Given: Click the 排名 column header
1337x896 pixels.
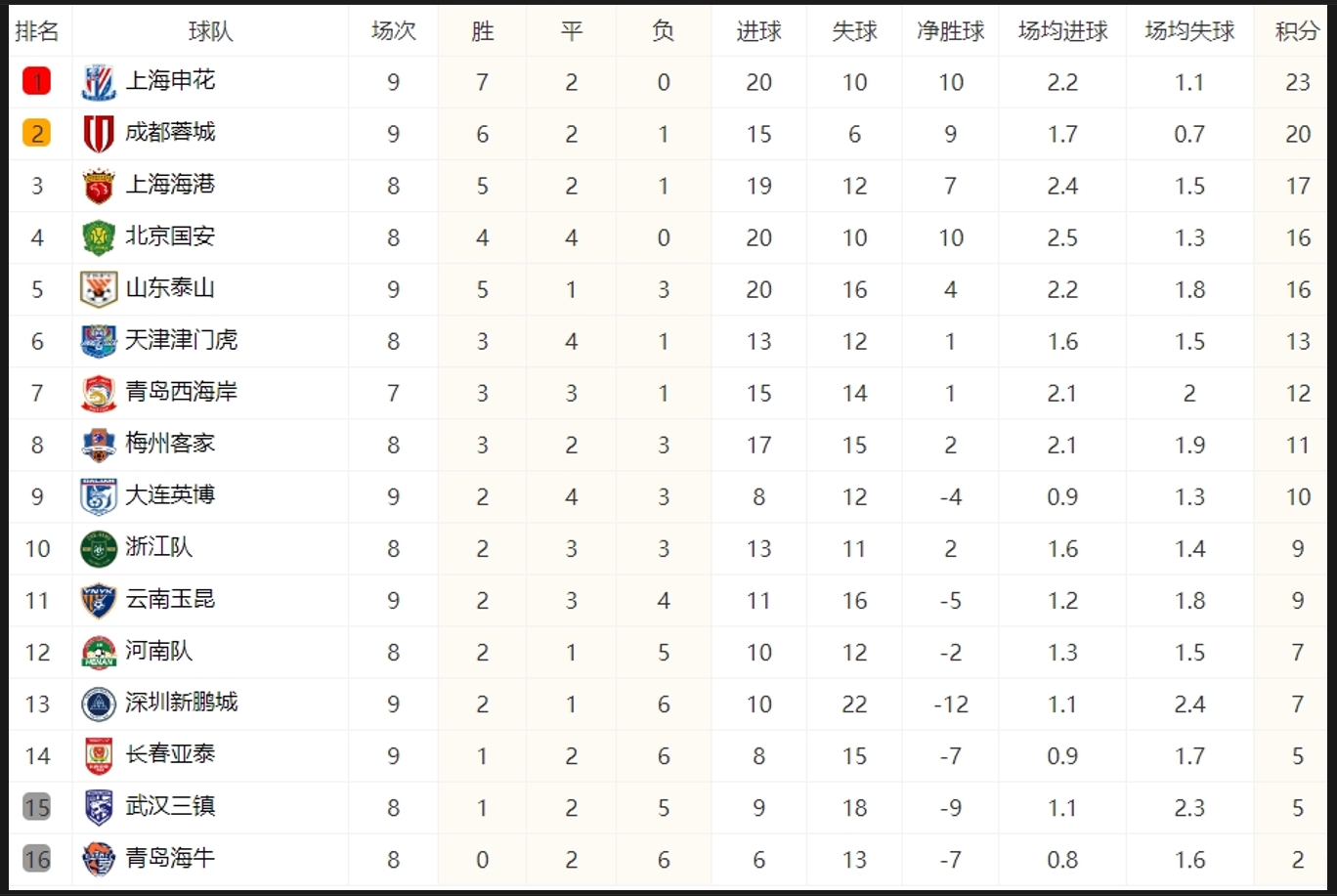Looking at the screenshot, I should click(x=37, y=31).
